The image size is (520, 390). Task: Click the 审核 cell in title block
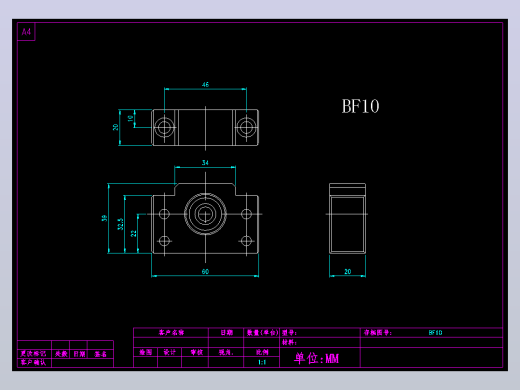[x=196, y=352]
